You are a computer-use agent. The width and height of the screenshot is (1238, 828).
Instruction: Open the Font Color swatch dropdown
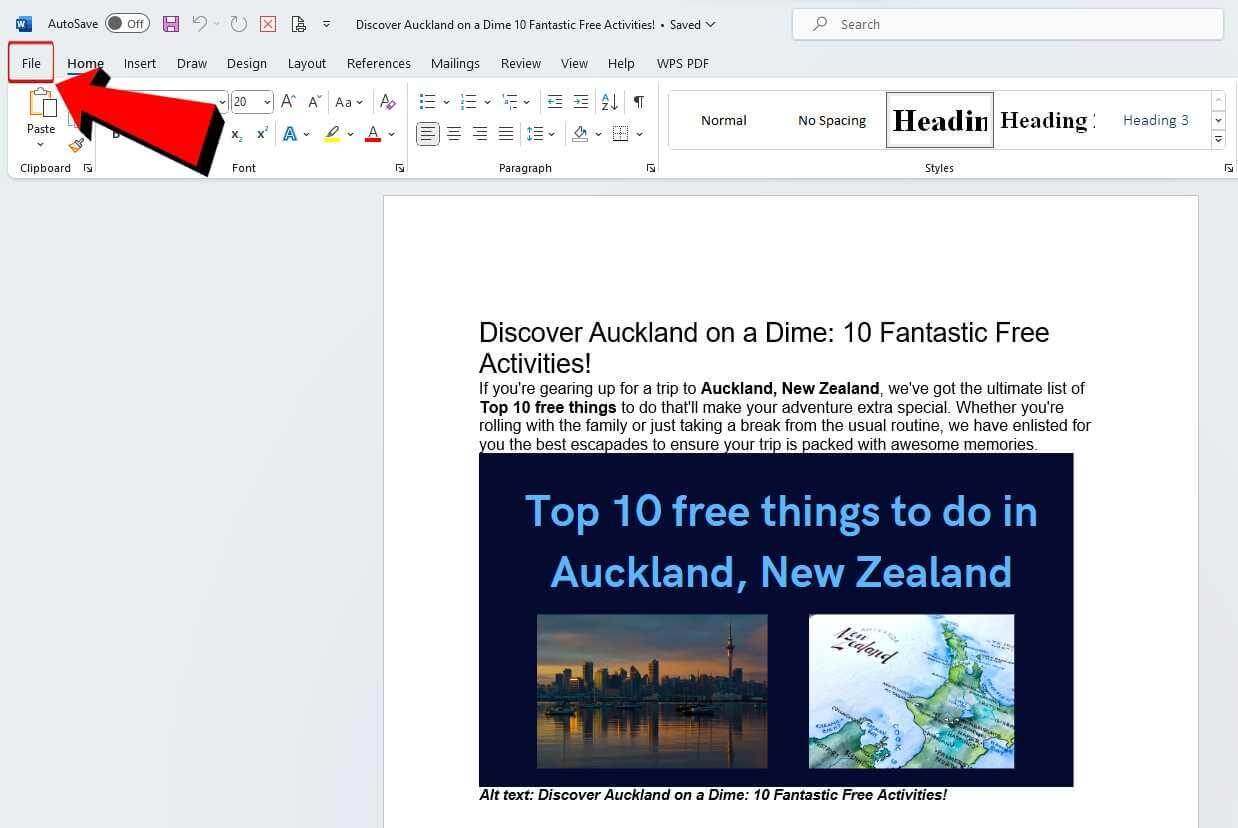coord(390,134)
